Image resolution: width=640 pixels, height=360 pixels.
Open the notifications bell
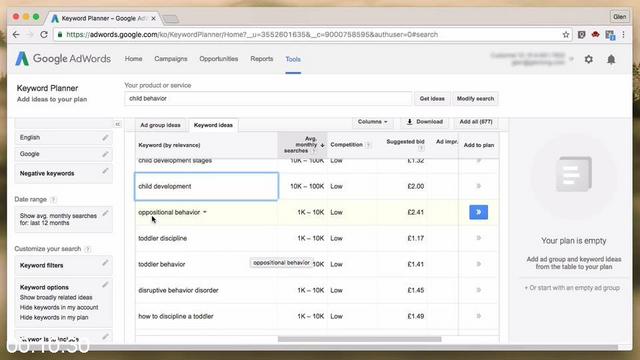(x=611, y=60)
